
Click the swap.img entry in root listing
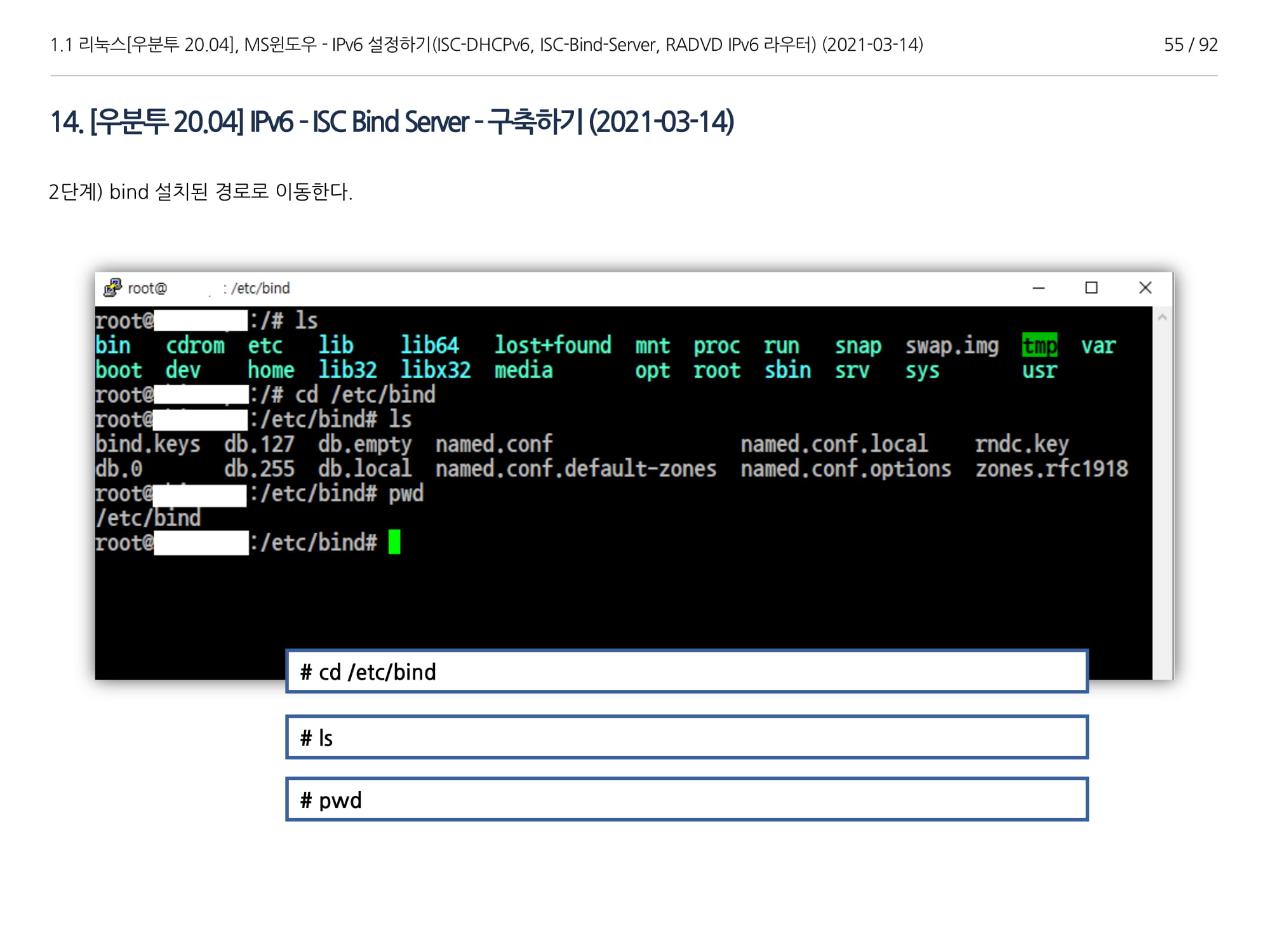coord(951,345)
